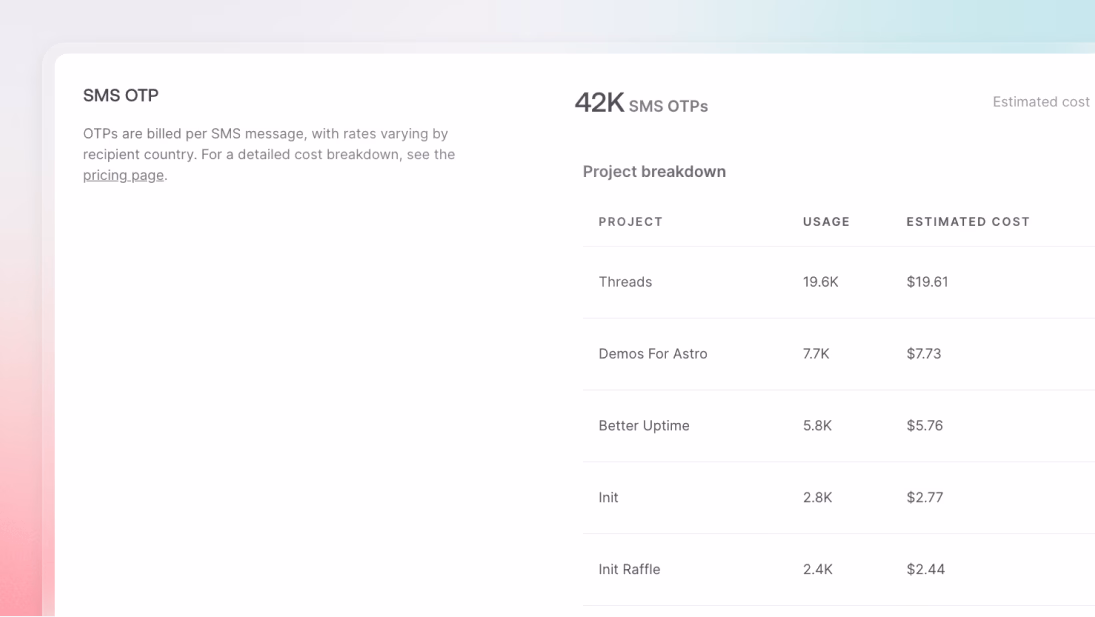The width and height of the screenshot is (1095, 617).
Task: Click the 42K SMS OTPs total
Action: [x=641, y=103]
